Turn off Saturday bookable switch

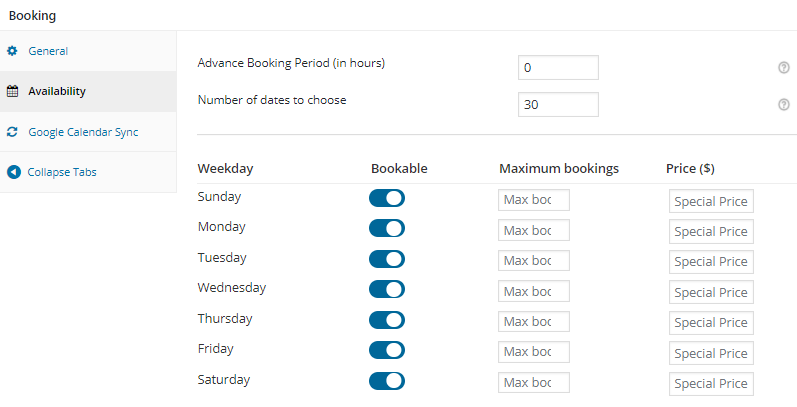387,381
